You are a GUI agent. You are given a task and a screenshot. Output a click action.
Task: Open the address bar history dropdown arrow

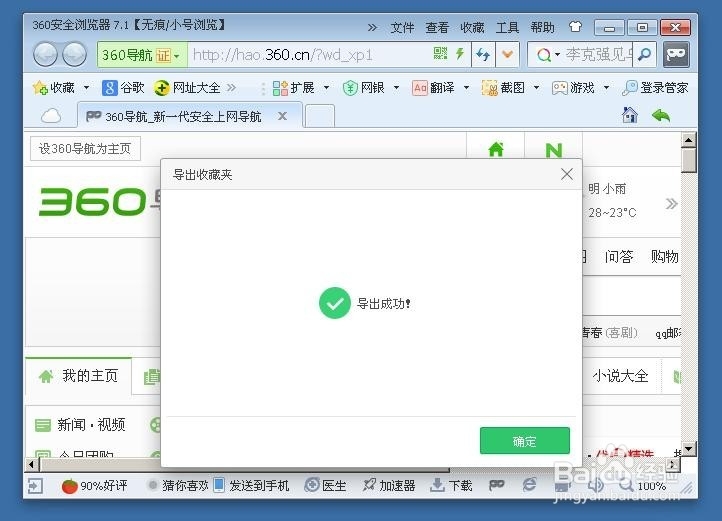tap(507, 55)
